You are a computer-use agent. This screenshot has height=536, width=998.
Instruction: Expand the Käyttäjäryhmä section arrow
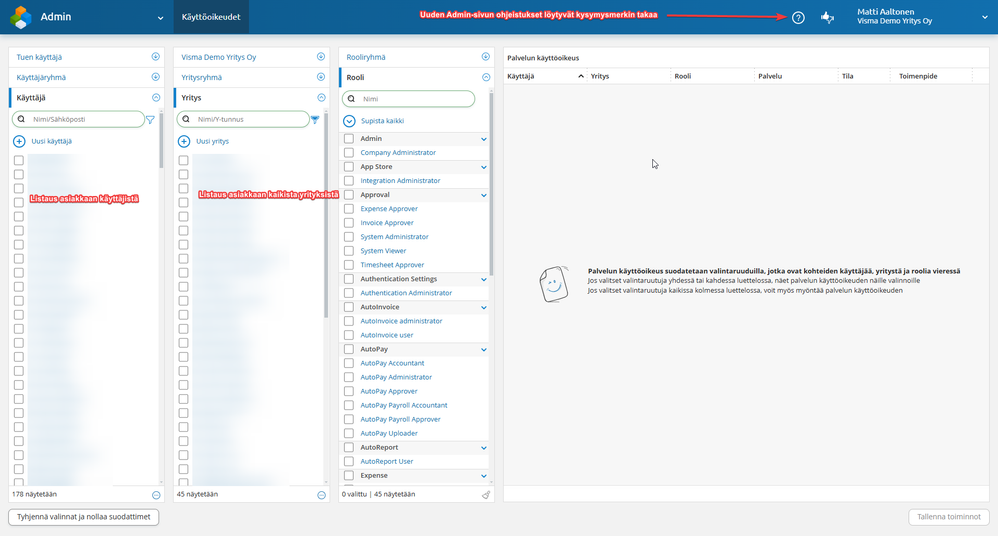click(155, 77)
